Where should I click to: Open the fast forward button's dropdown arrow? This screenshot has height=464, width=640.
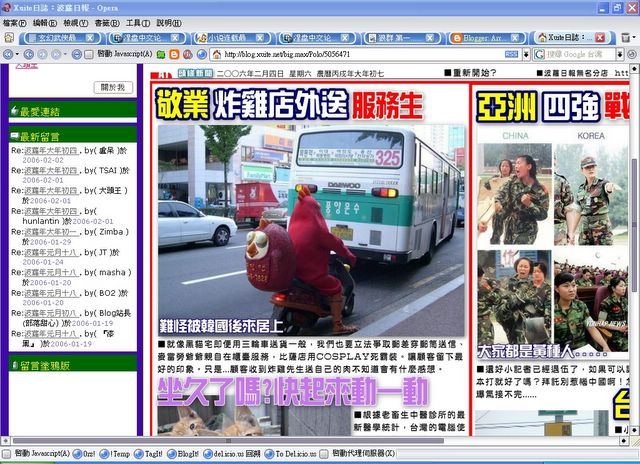(x=65, y=54)
